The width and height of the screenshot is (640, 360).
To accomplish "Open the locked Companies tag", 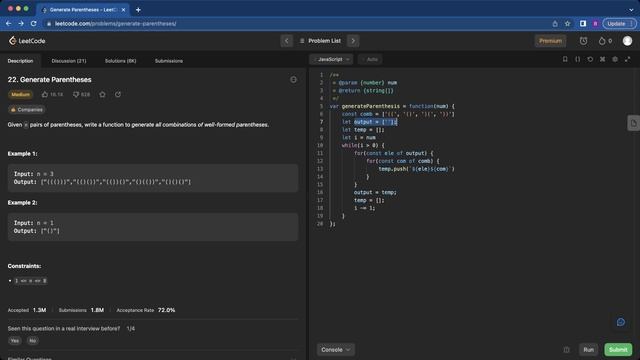I will [x=27, y=110].
